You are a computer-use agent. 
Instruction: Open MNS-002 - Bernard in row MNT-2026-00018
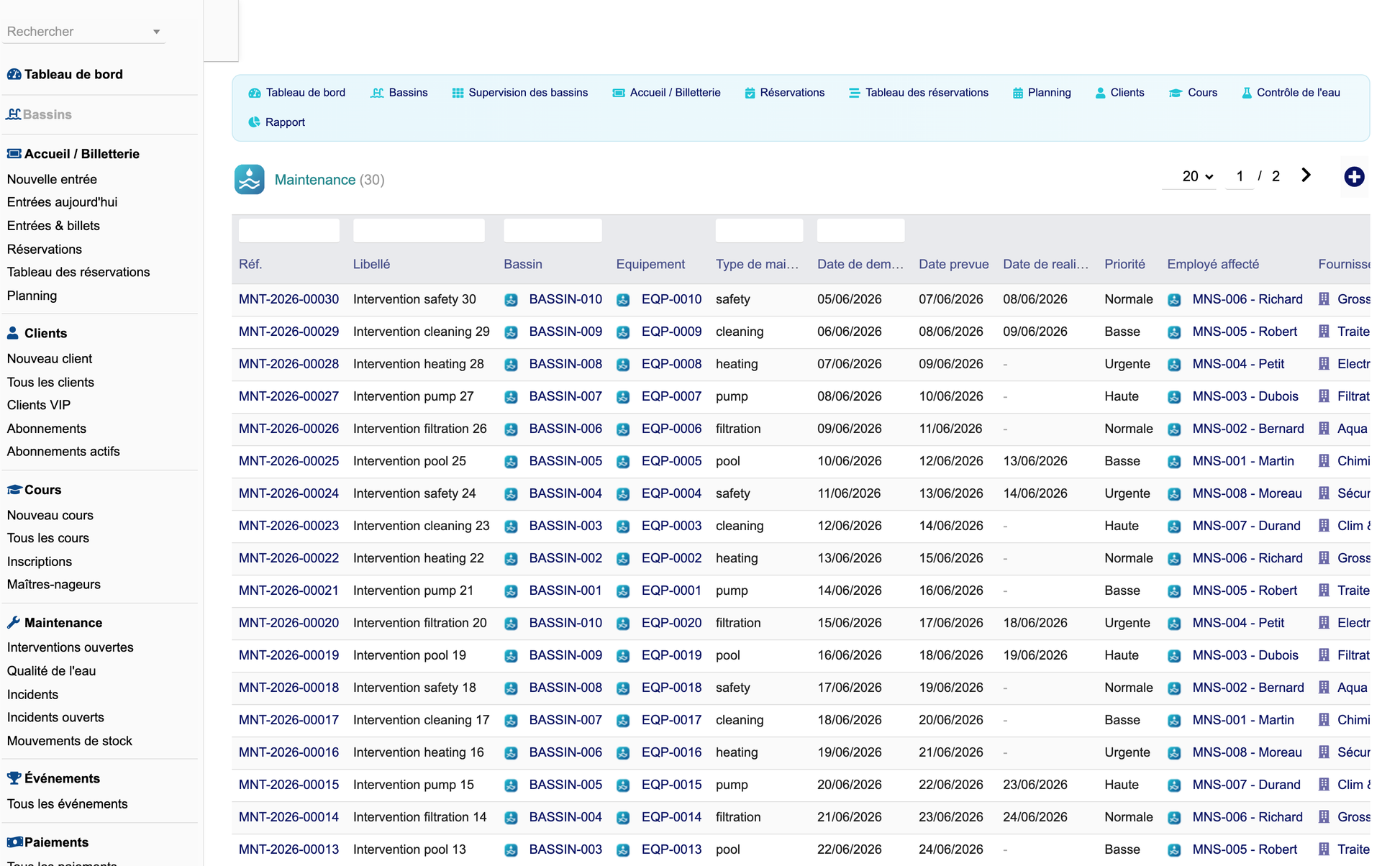tap(1248, 688)
